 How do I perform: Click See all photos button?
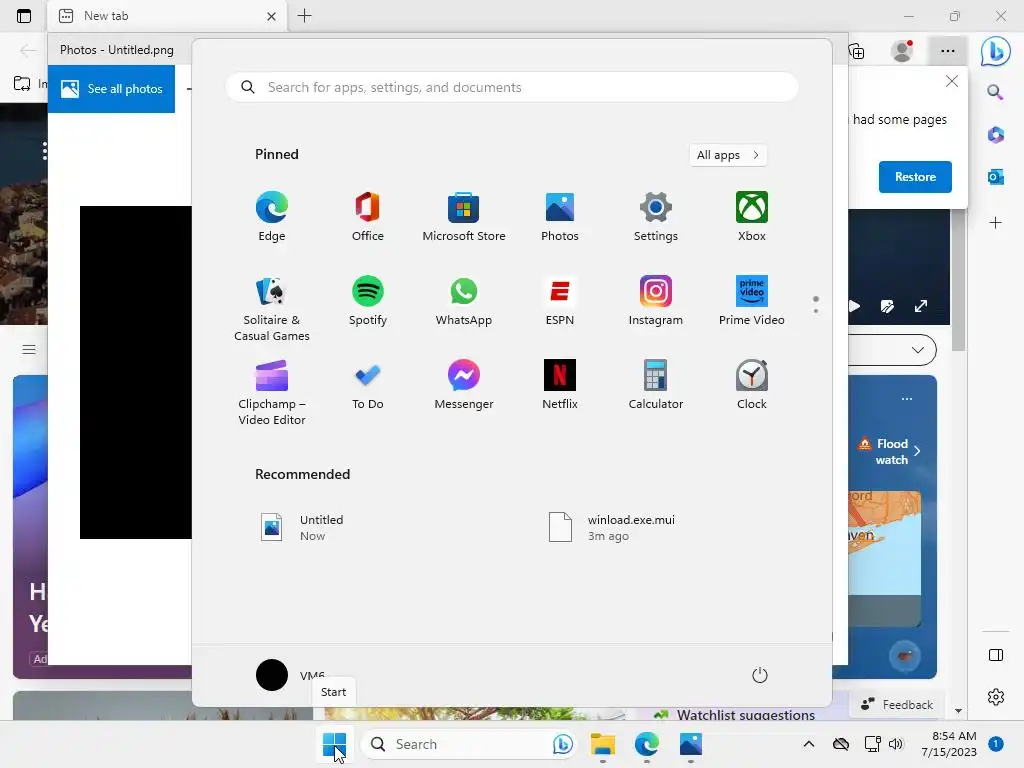[x=112, y=89]
